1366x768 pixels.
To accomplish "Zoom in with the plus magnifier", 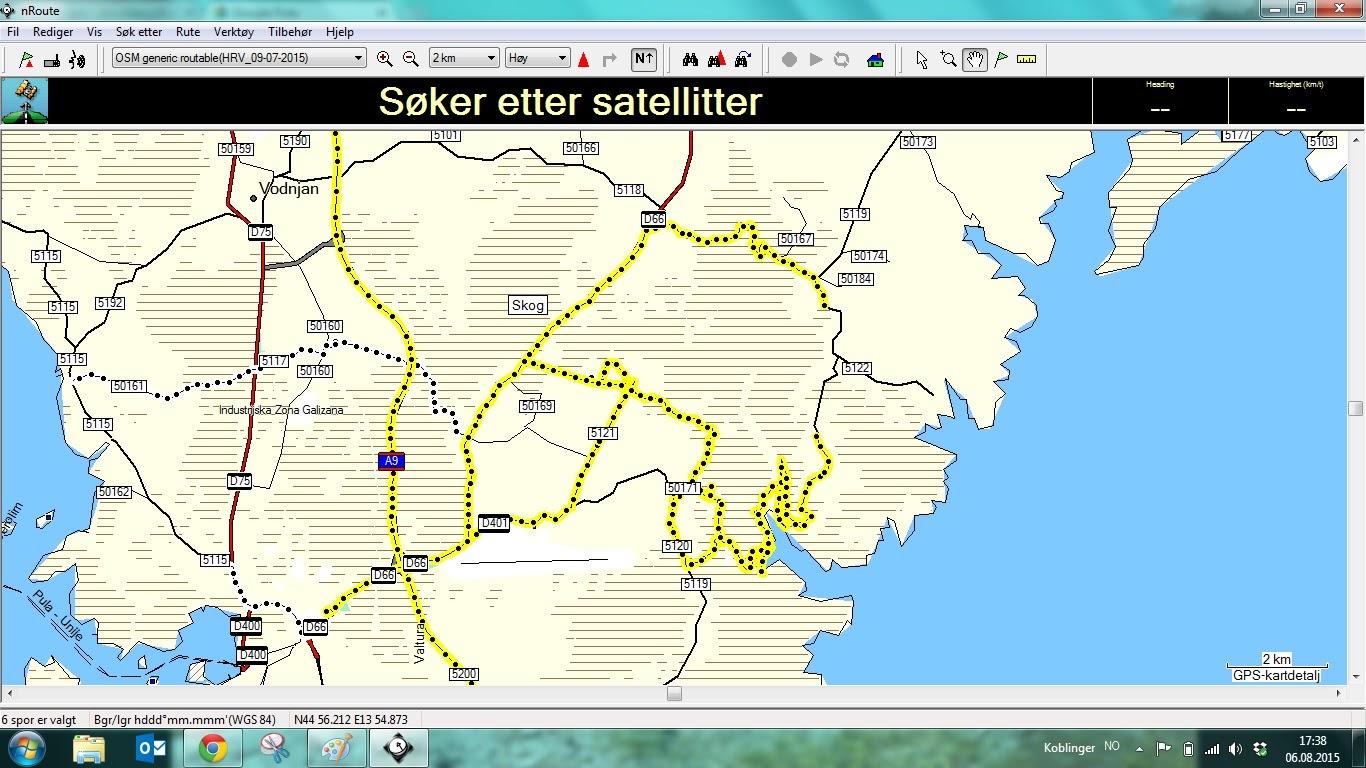I will (x=384, y=59).
